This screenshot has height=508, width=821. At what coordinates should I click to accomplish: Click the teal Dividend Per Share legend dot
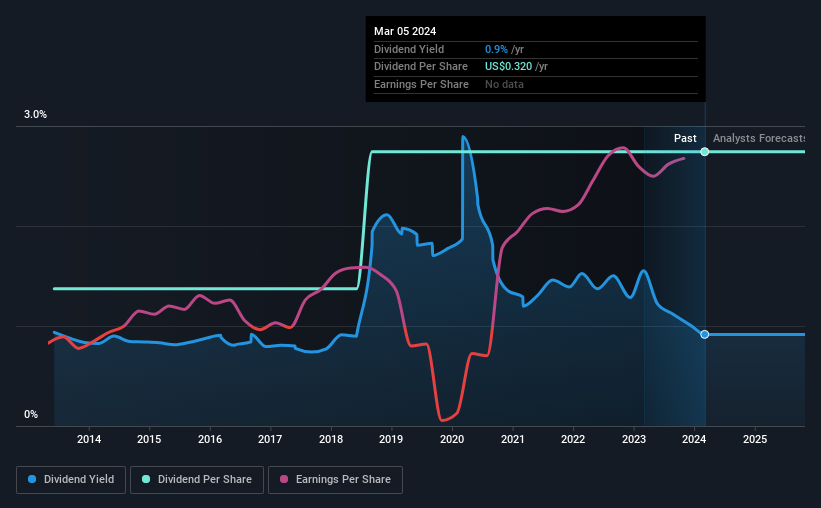pyautogui.click(x=146, y=479)
